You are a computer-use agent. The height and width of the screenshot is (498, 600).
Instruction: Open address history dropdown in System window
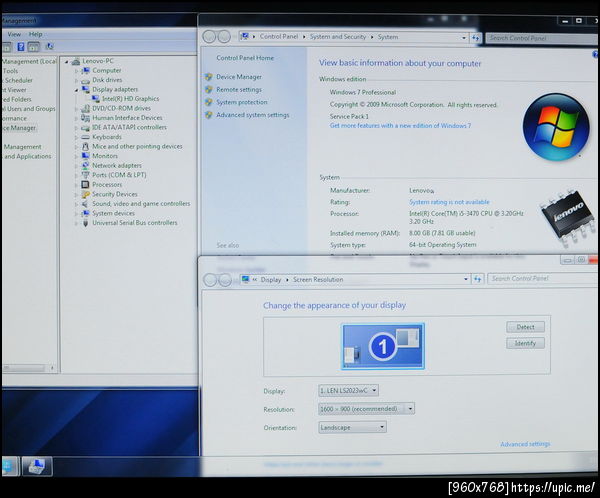point(464,38)
